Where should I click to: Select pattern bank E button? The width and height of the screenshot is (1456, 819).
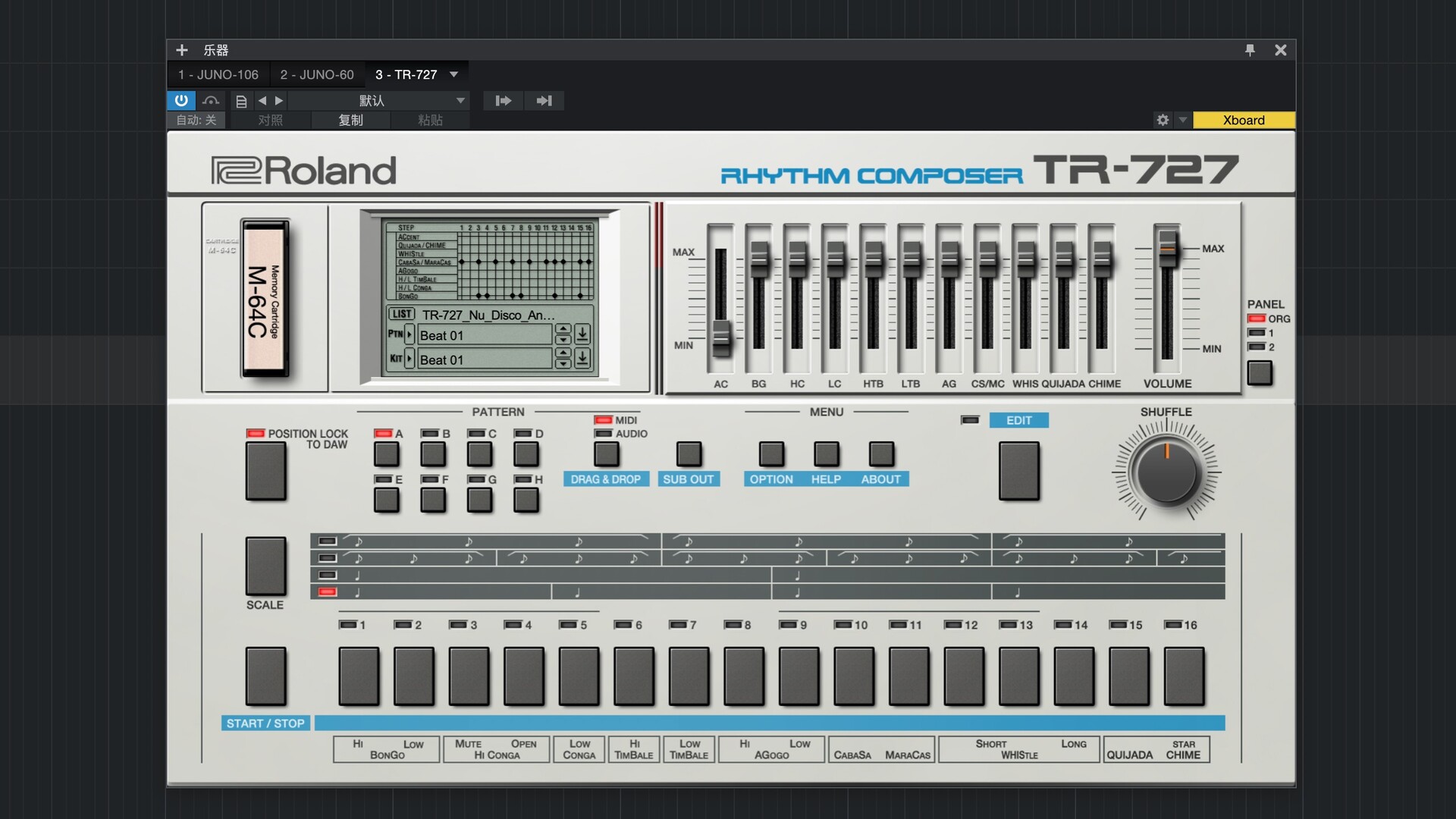[x=387, y=500]
